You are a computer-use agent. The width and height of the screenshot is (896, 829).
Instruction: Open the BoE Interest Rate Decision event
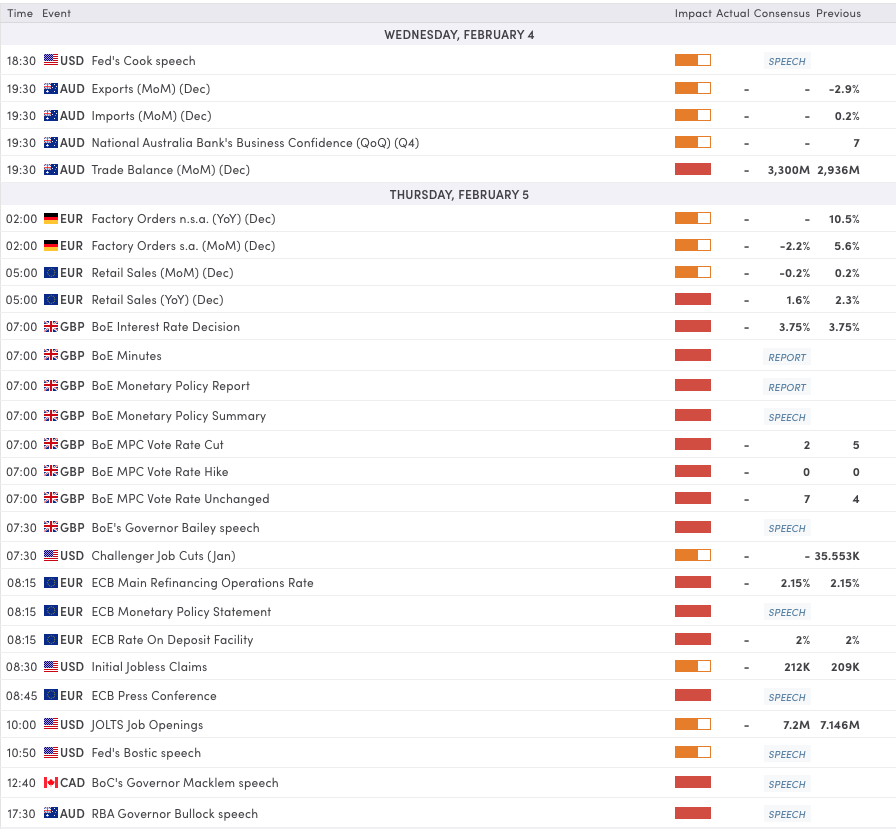coord(166,327)
